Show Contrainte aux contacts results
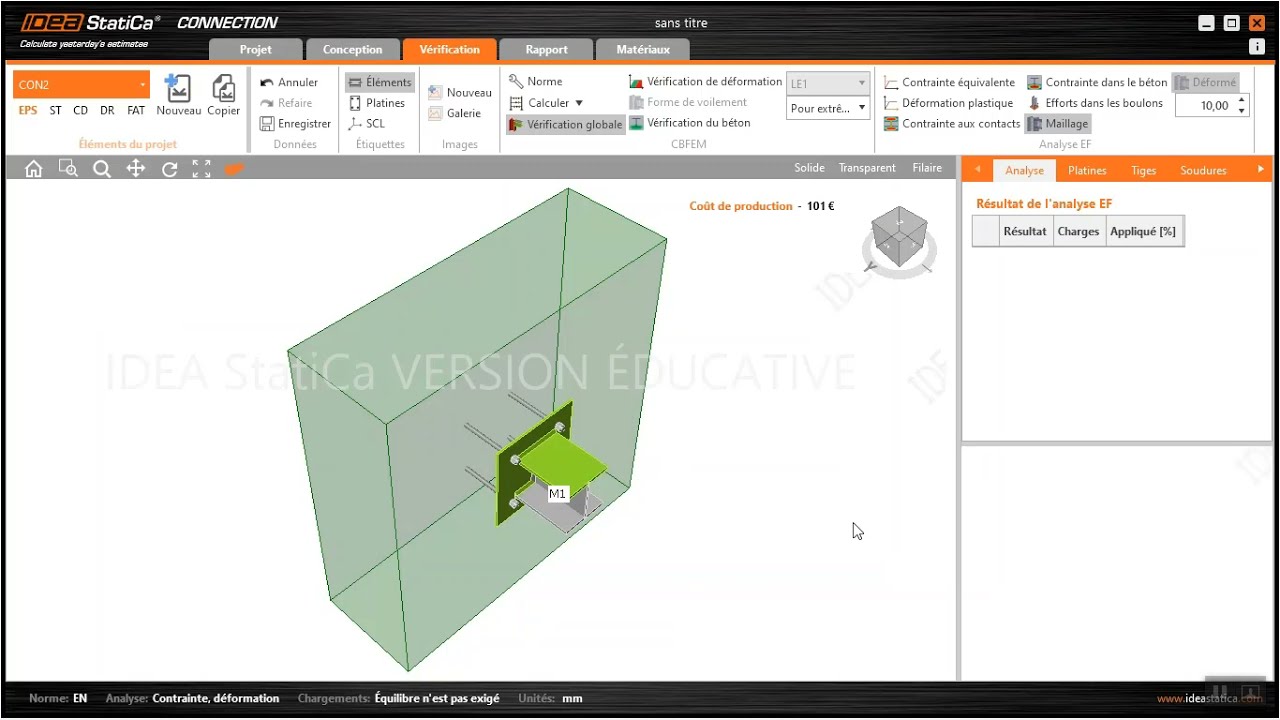This screenshot has width=1280, height=720. (x=952, y=124)
